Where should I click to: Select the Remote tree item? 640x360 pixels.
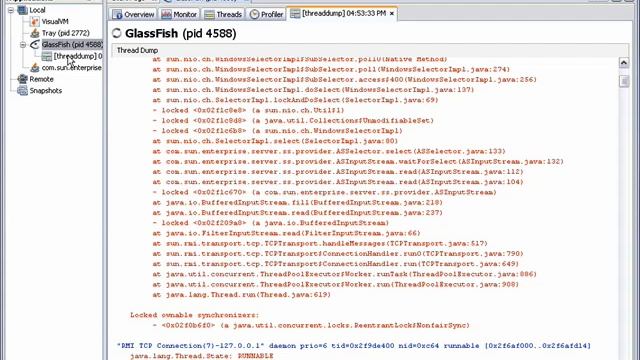[x=41, y=79]
